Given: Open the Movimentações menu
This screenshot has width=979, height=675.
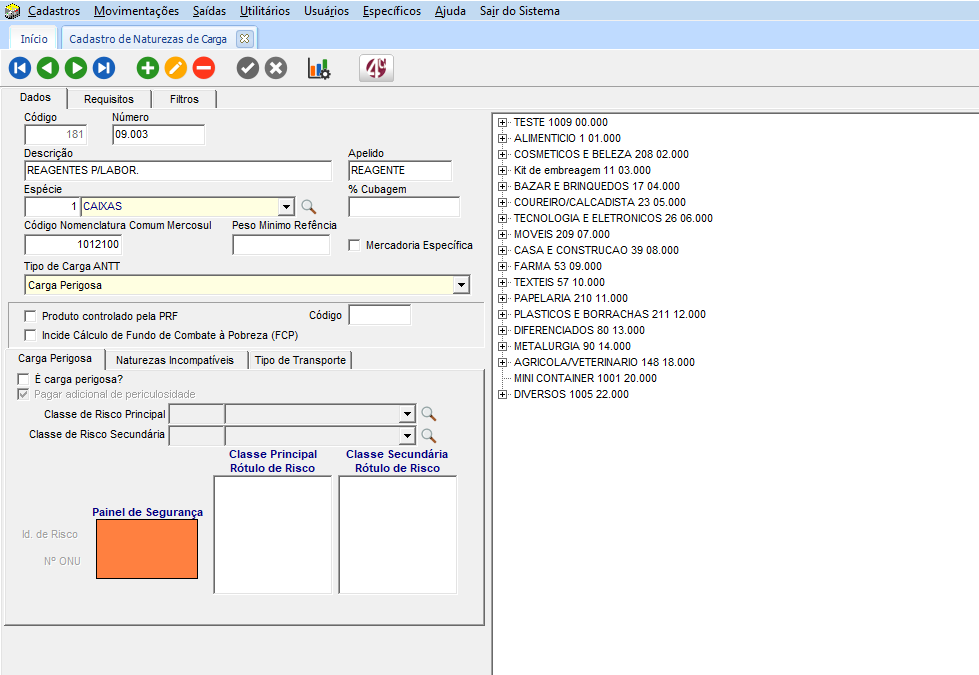Looking at the screenshot, I should [136, 11].
